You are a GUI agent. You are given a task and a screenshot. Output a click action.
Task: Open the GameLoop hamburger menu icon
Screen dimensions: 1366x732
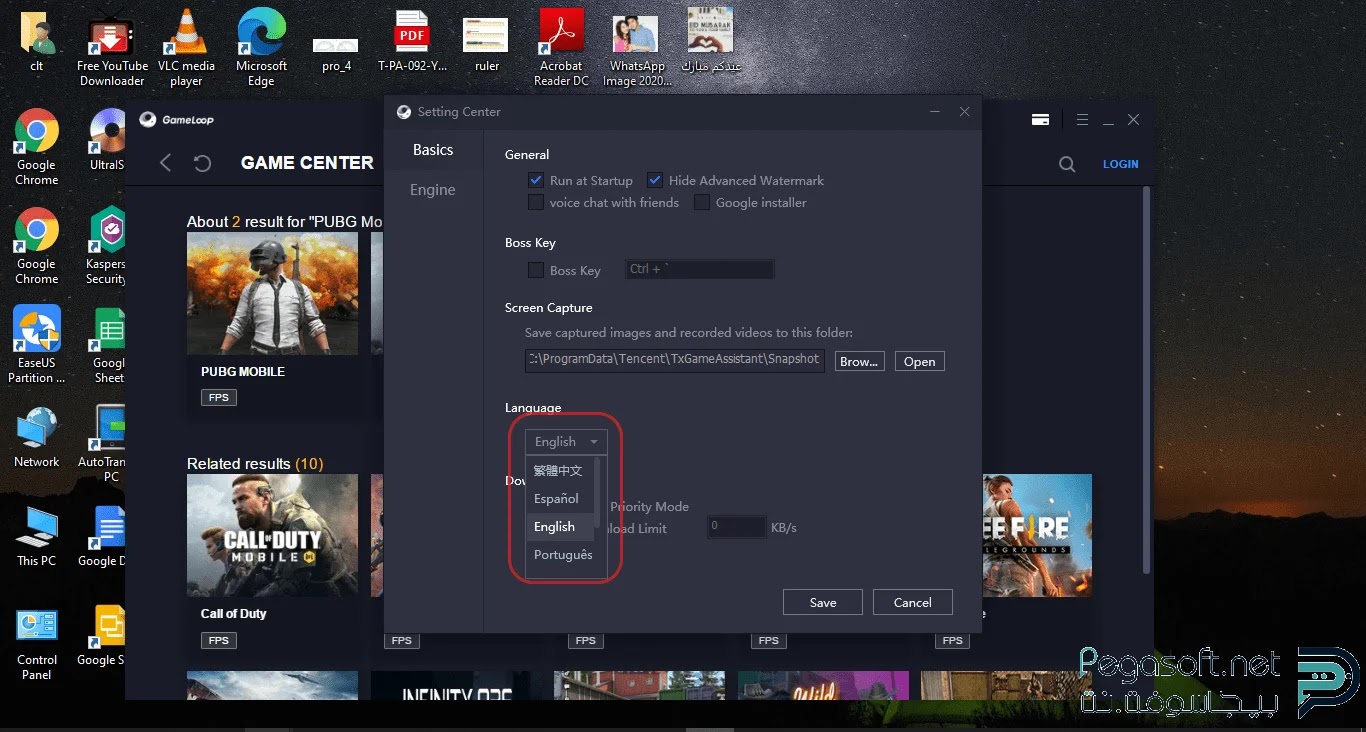tap(1082, 119)
